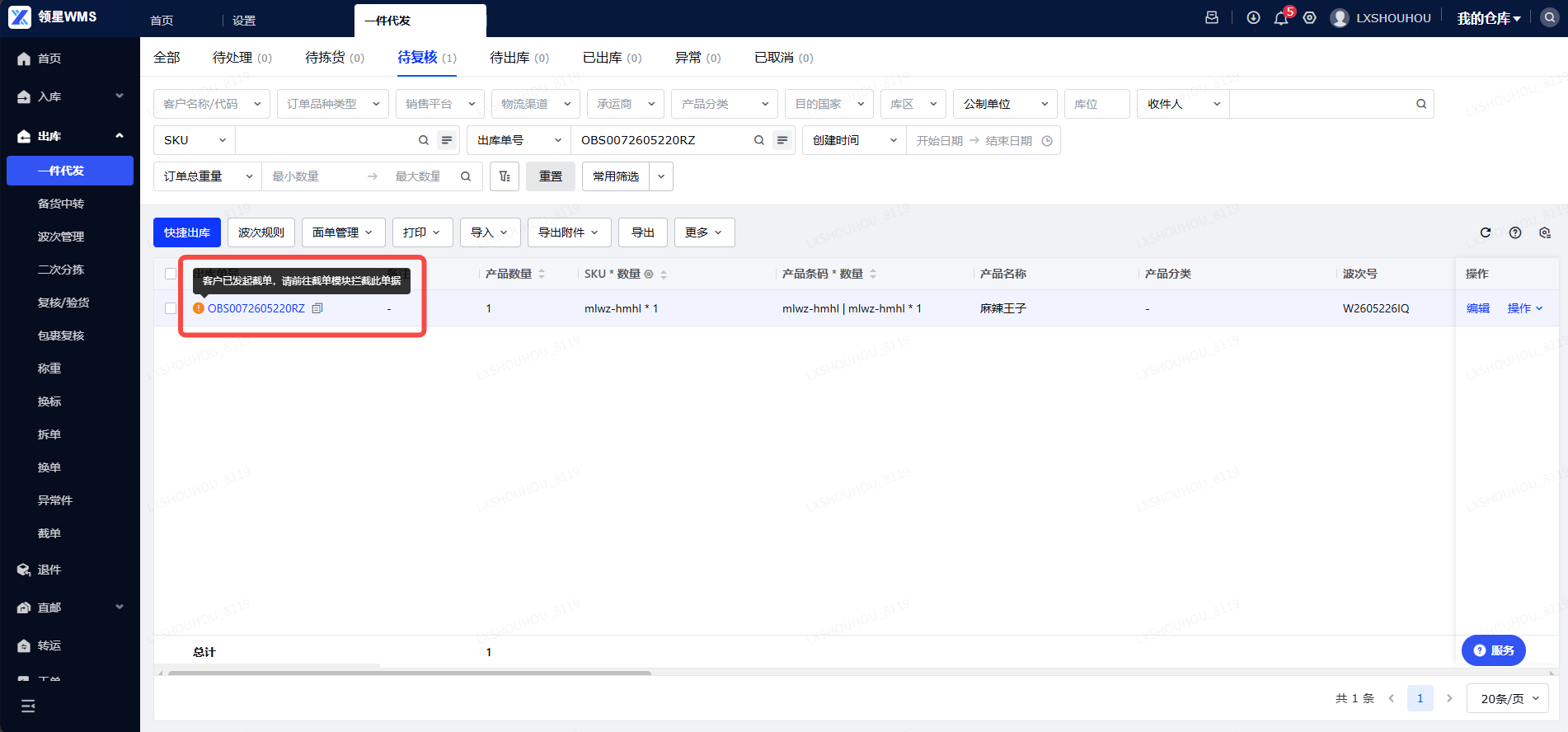
Task: Switch to 待拣货 tab
Action: 335,58
